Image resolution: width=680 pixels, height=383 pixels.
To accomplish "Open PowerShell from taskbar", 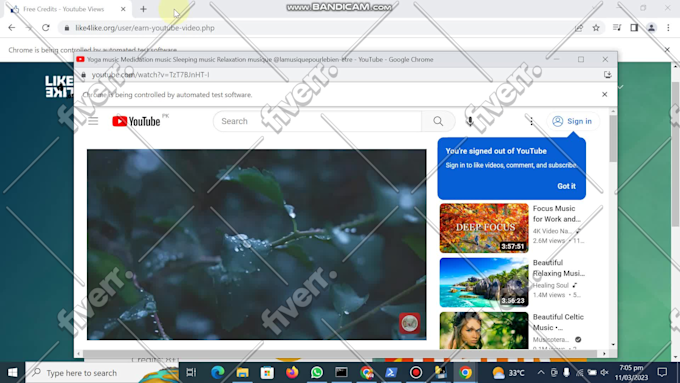I will click(391, 373).
